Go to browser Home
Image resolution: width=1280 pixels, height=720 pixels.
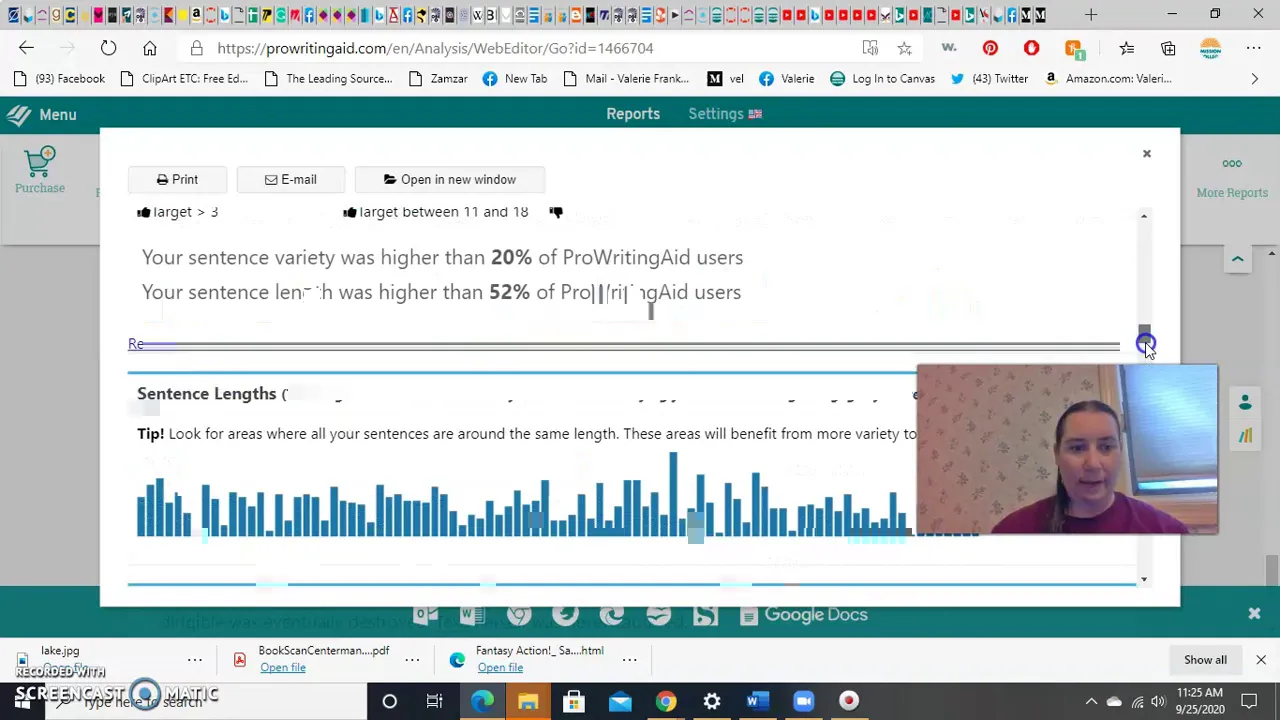pos(150,48)
